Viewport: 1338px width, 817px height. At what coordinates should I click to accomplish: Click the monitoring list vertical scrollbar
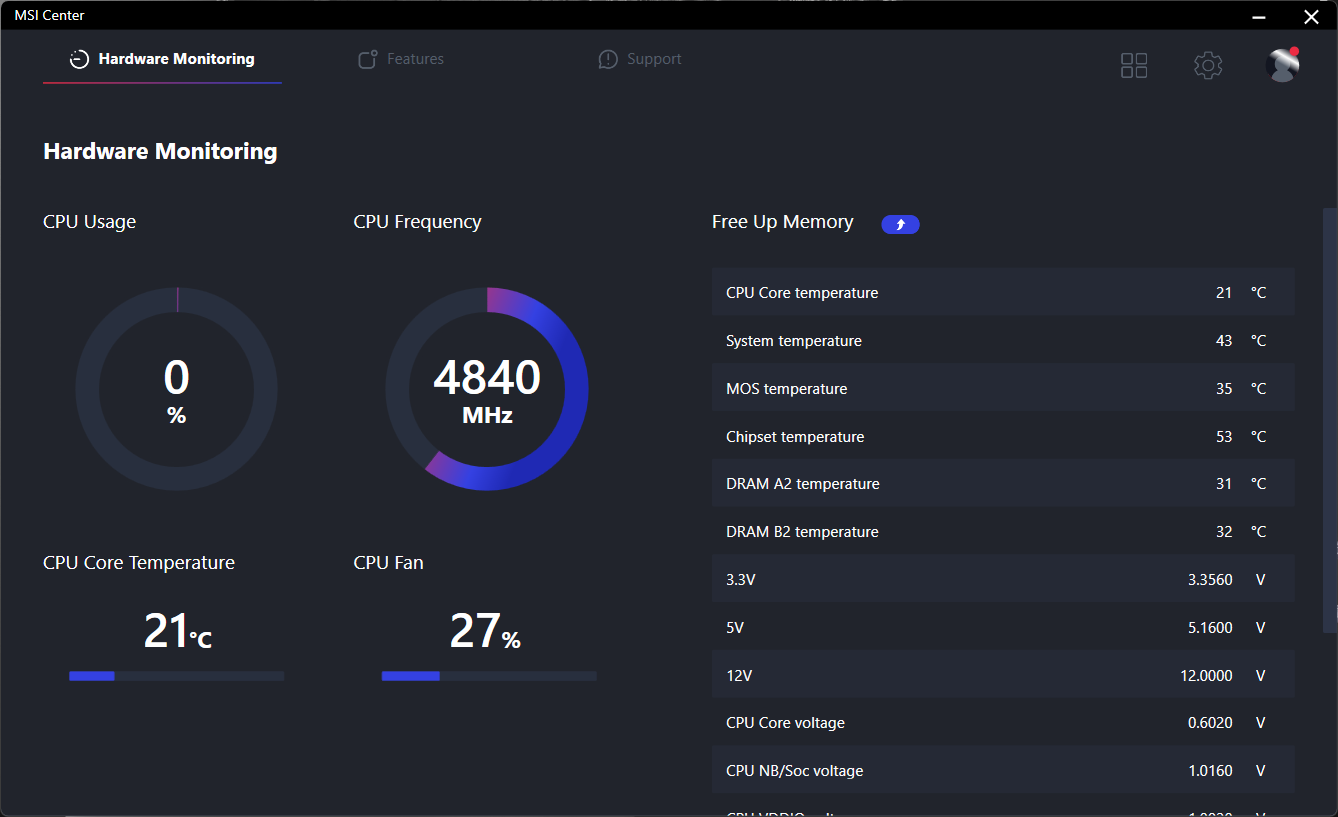1329,420
